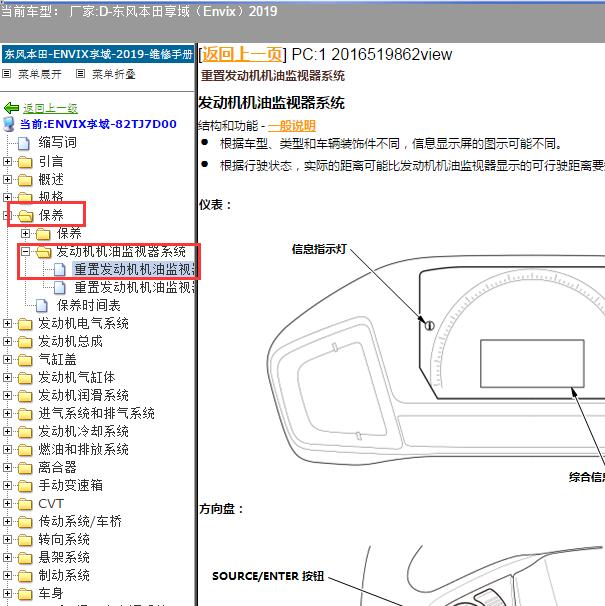605x606 pixels.
Task: Click the folder icon next to 转向系统
Action: point(25,540)
